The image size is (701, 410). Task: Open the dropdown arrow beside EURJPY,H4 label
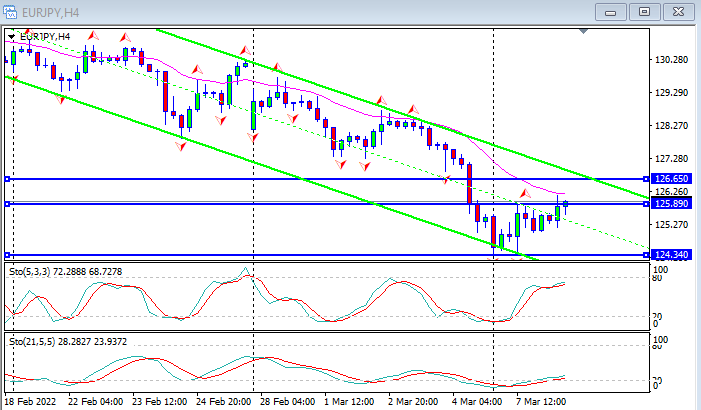pos(12,37)
